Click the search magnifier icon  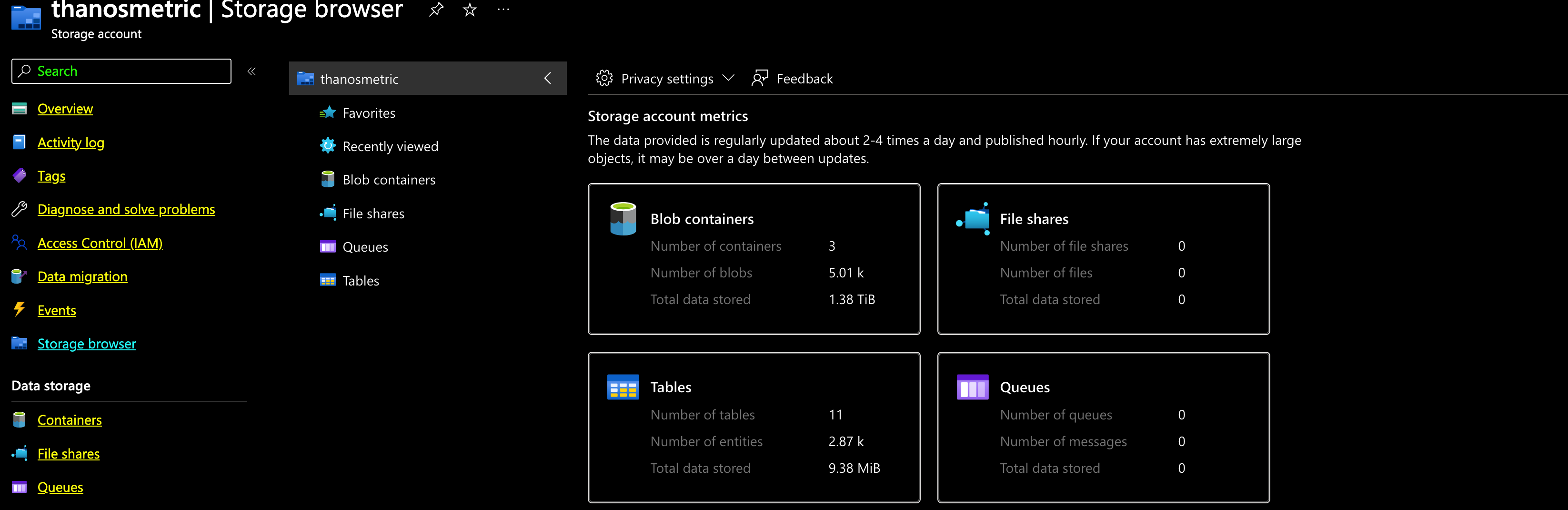pos(24,71)
